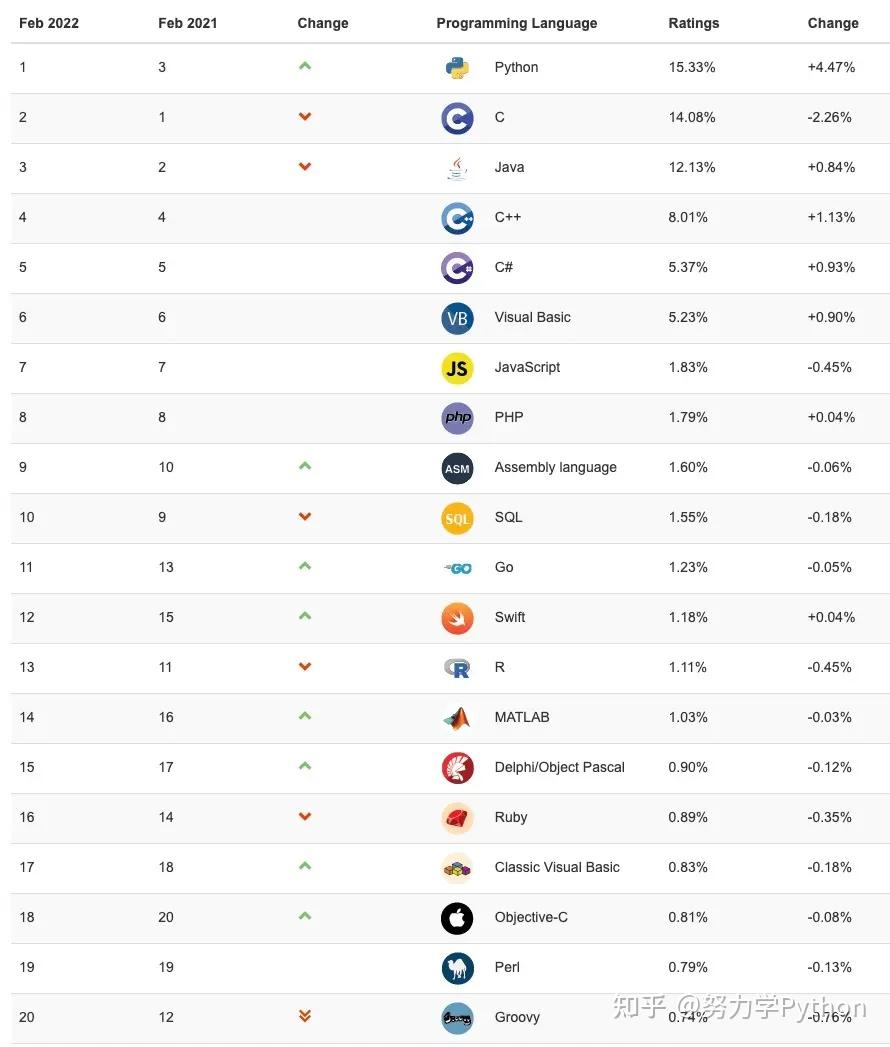Image resolution: width=890 pixels, height=1047 pixels.
Task: Click the Java coffee cup icon
Action: point(457,168)
